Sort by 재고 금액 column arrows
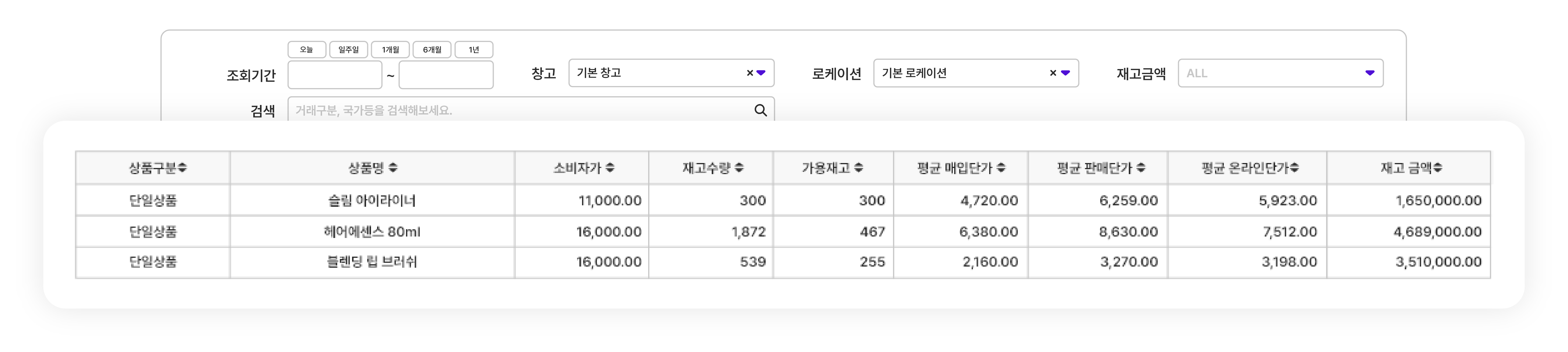This screenshot has width=1568, height=352. [1437, 167]
